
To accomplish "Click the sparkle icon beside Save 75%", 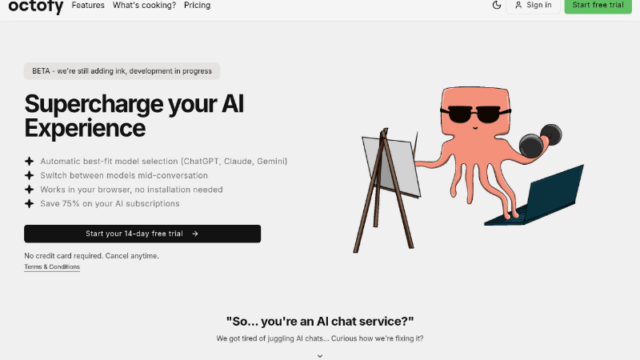I will (29, 204).
